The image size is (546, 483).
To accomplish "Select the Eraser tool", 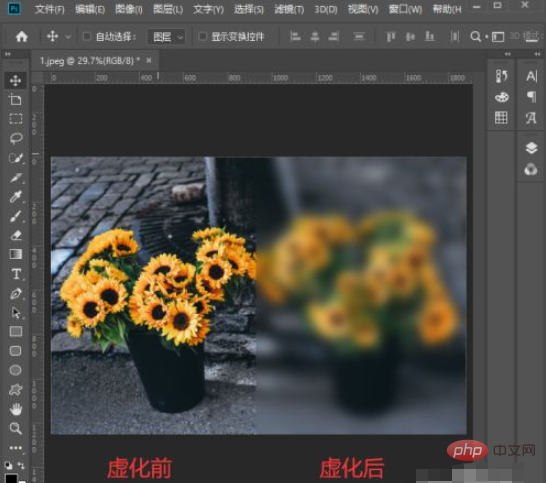I will [15, 235].
